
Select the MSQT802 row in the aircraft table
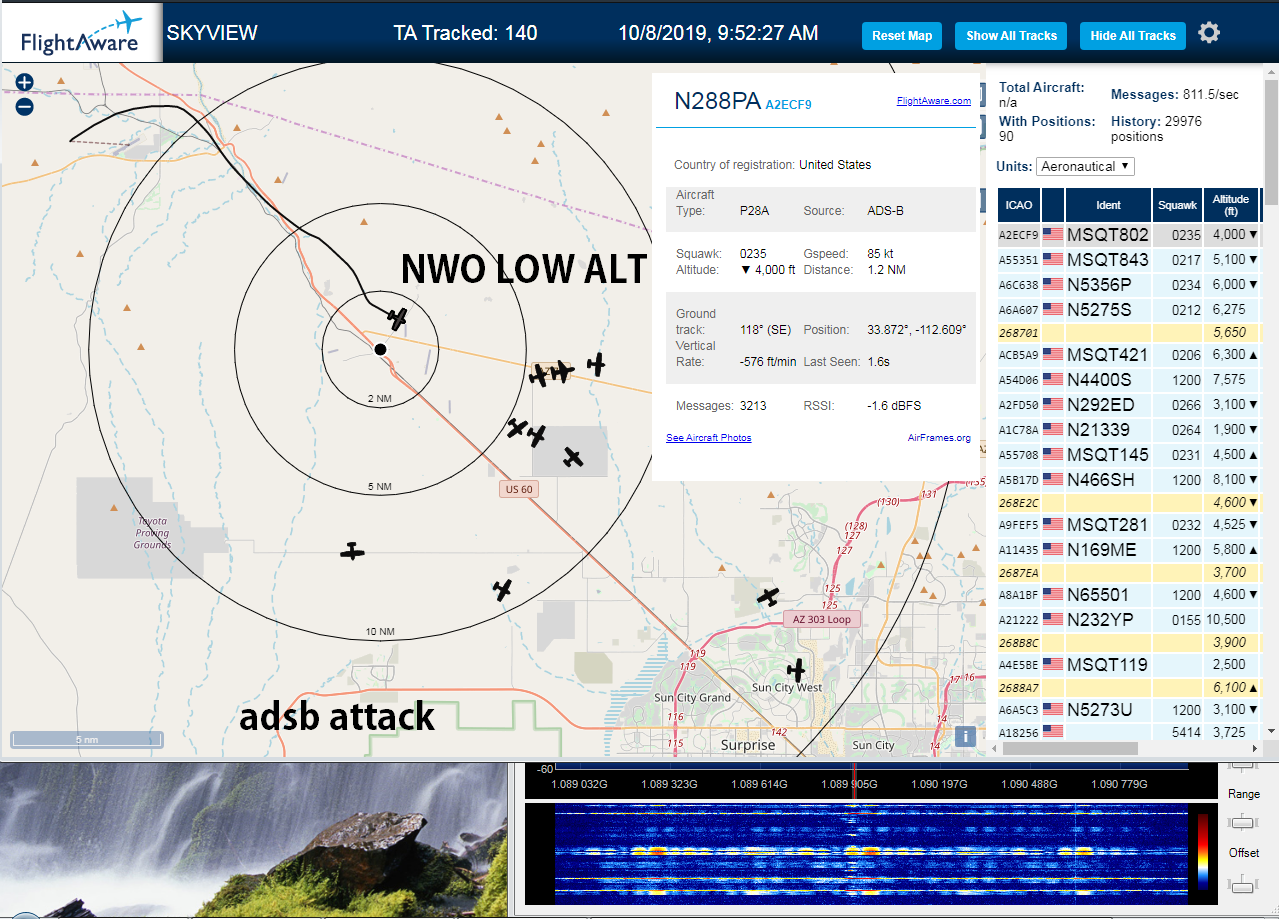coord(1129,235)
